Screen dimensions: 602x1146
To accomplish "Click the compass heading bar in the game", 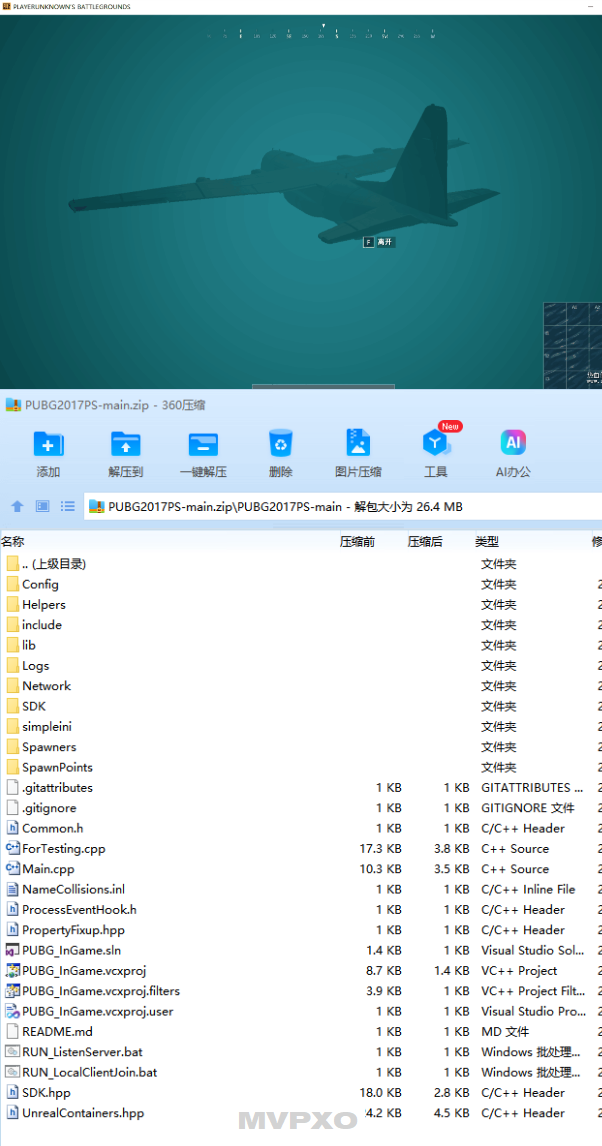I will point(321,34).
